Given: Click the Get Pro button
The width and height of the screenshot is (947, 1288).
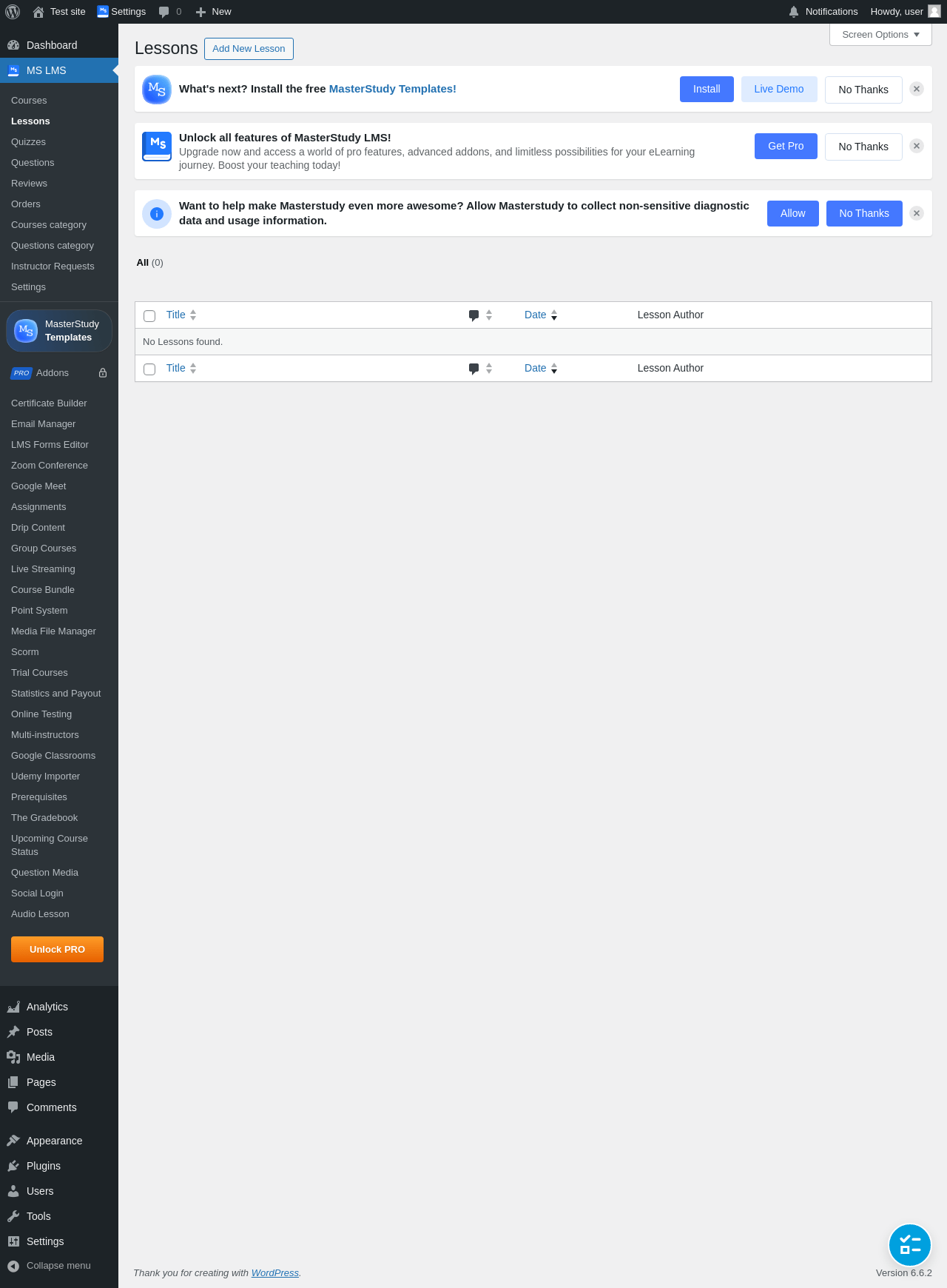Looking at the screenshot, I should [786, 146].
